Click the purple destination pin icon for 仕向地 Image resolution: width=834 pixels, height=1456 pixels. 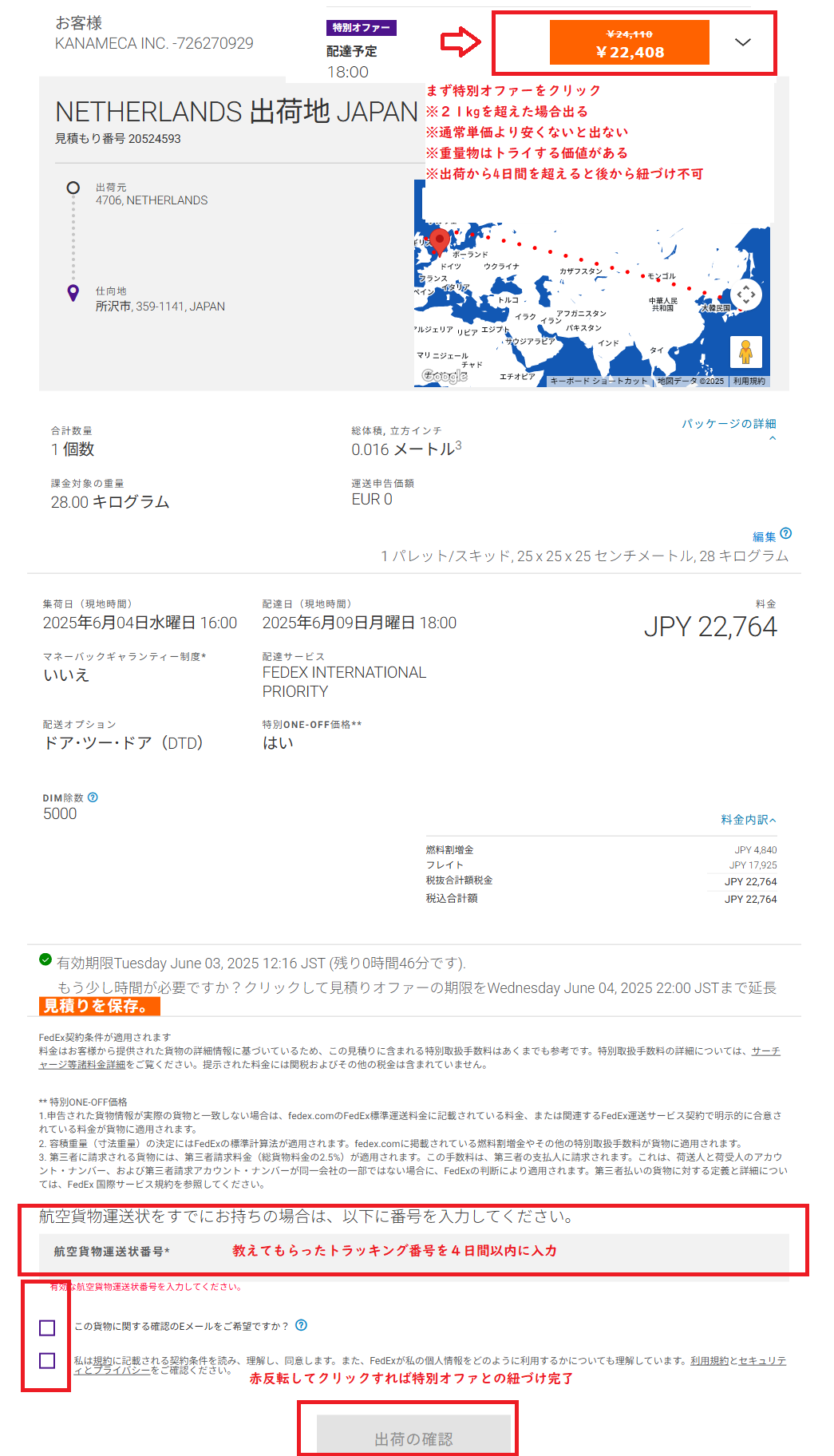pyautogui.click(x=73, y=293)
